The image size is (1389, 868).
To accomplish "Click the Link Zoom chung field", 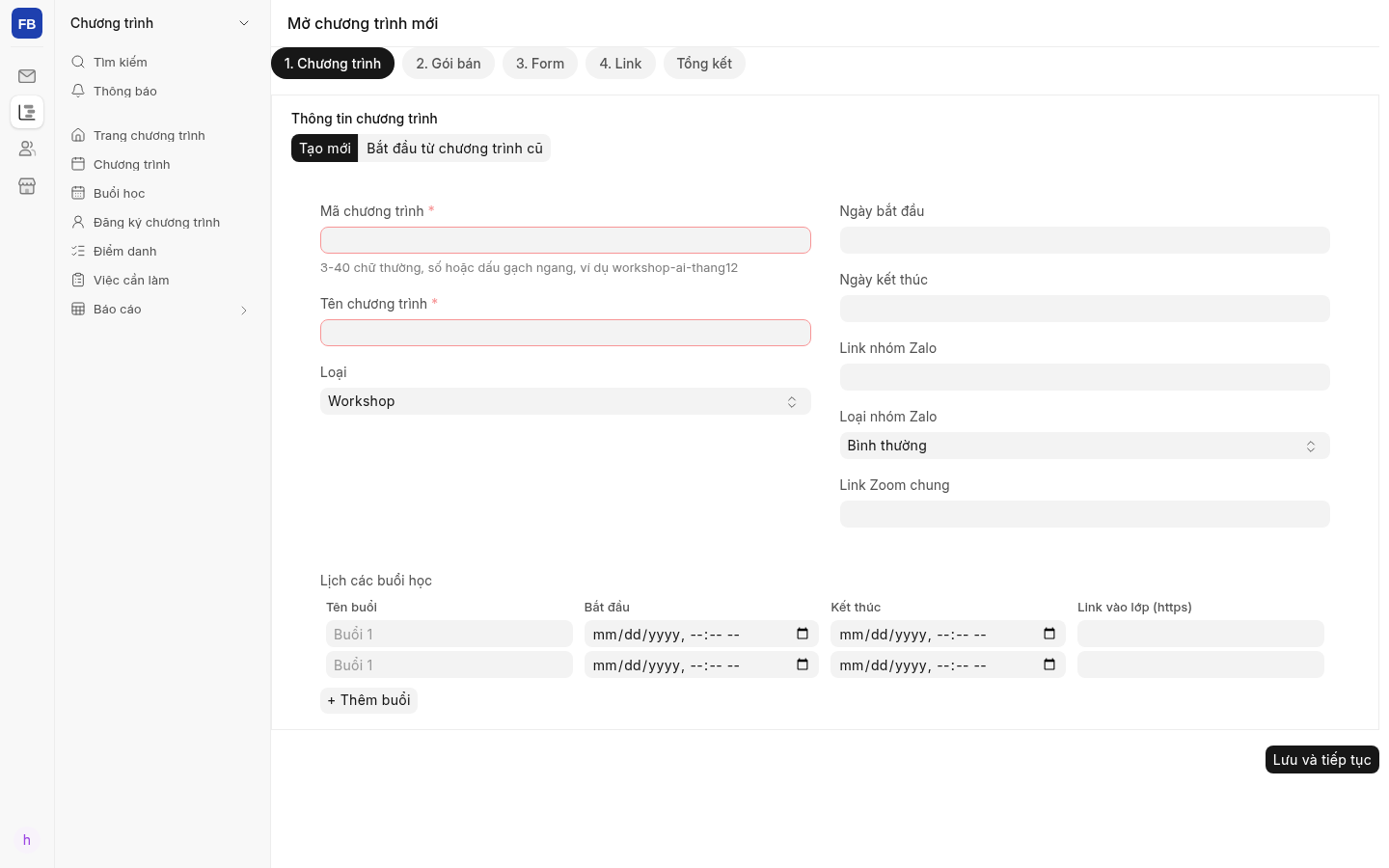I will pyautogui.click(x=1084, y=514).
